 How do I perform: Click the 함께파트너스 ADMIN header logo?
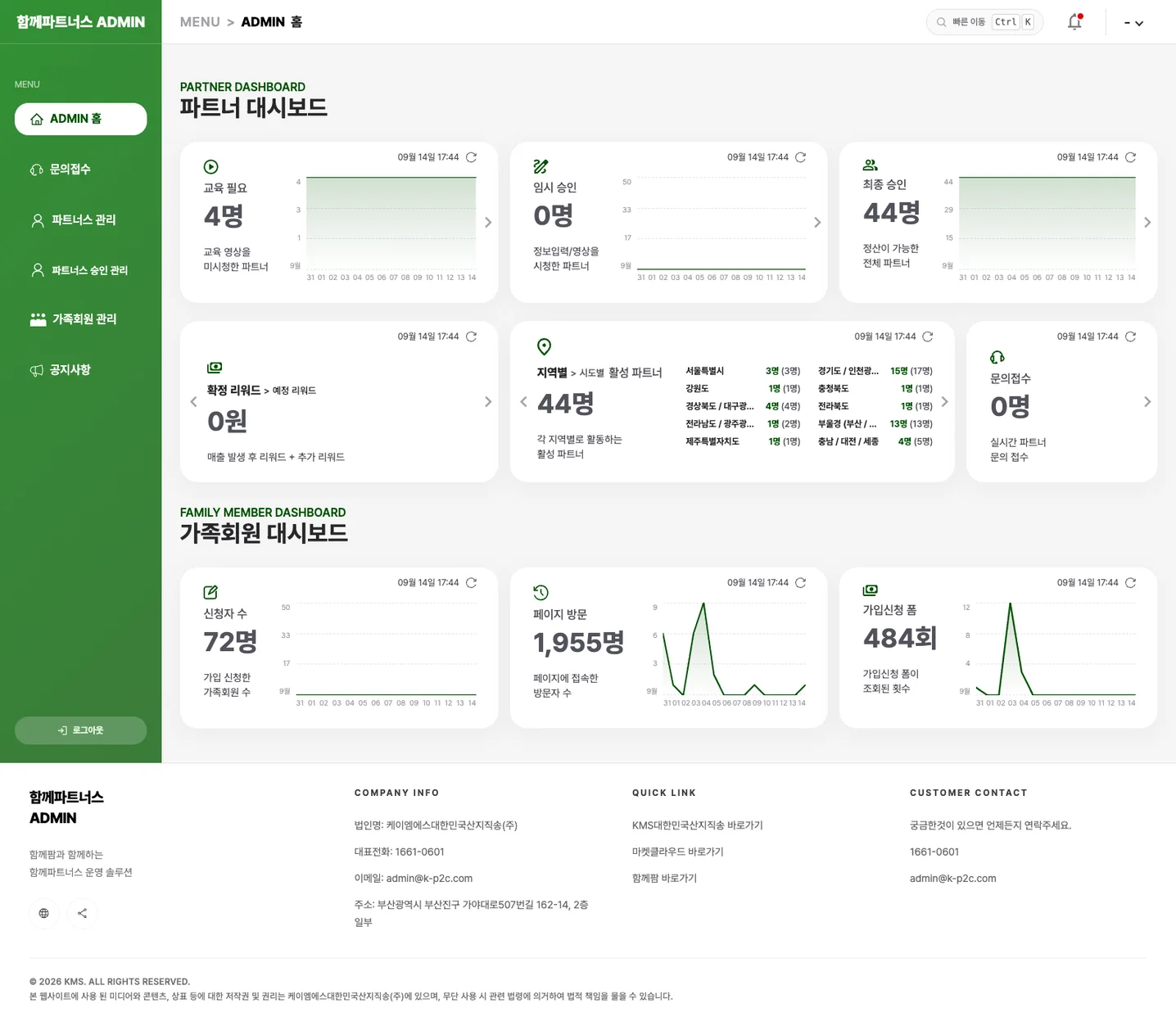click(x=81, y=22)
